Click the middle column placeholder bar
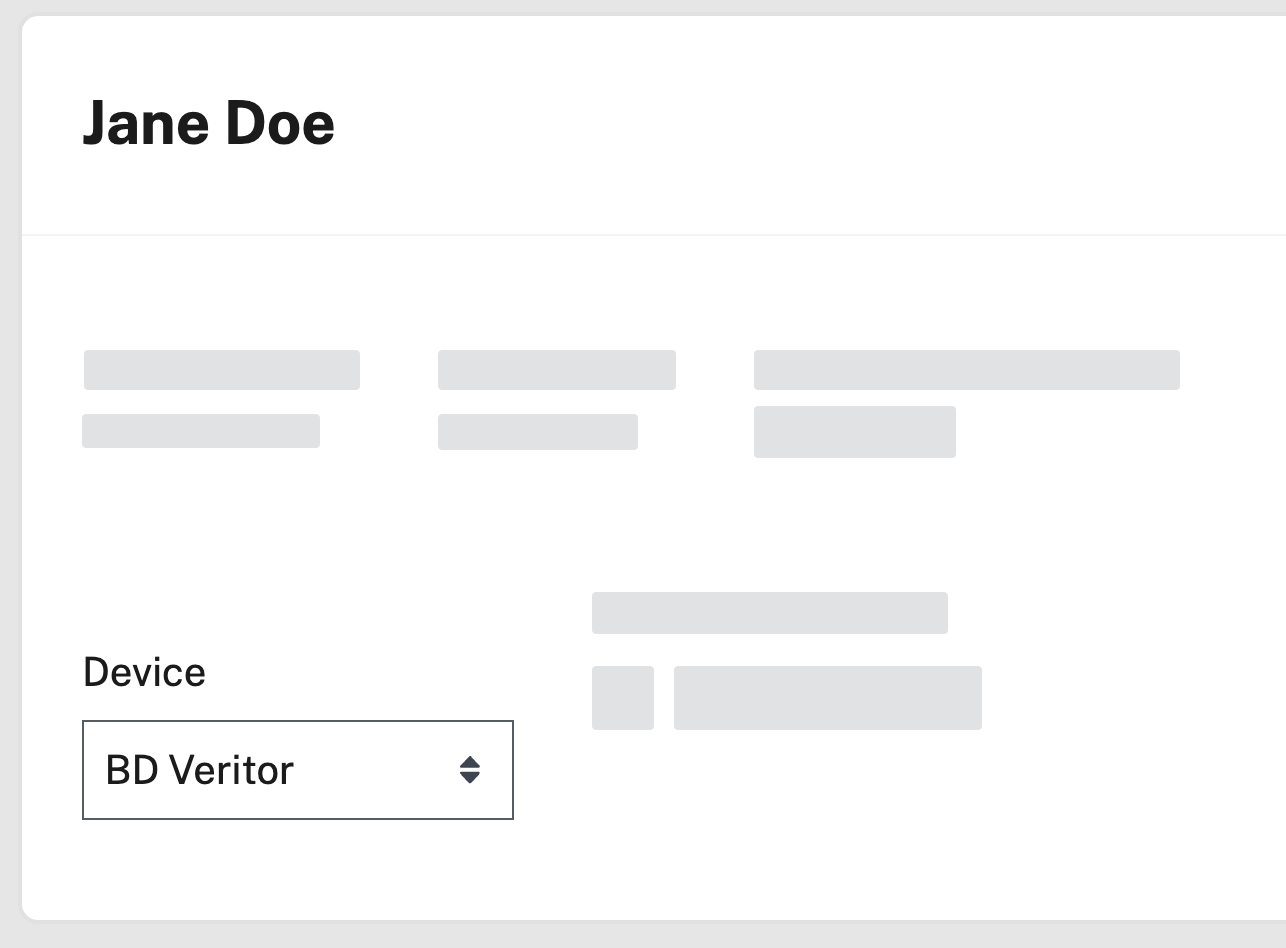The image size is (1286, 948). coord(556,369)
